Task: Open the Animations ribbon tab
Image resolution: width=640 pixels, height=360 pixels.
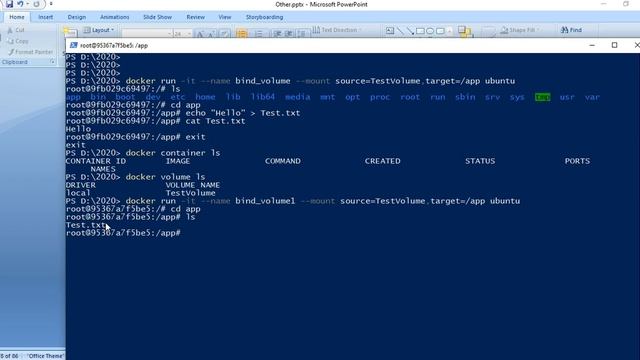Action: (x=114, y=17)
